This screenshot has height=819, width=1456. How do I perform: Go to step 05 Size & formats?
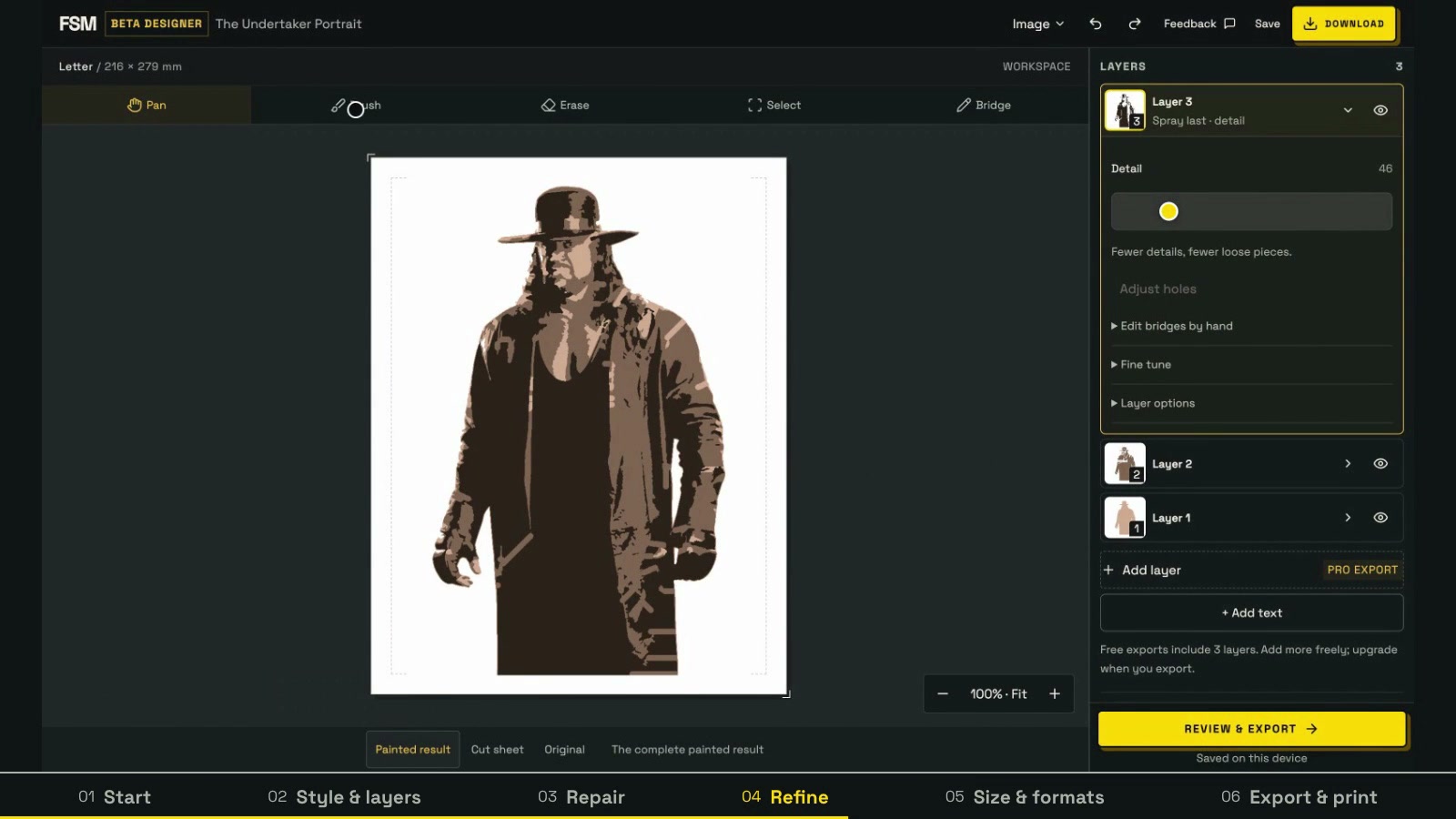1025,797
